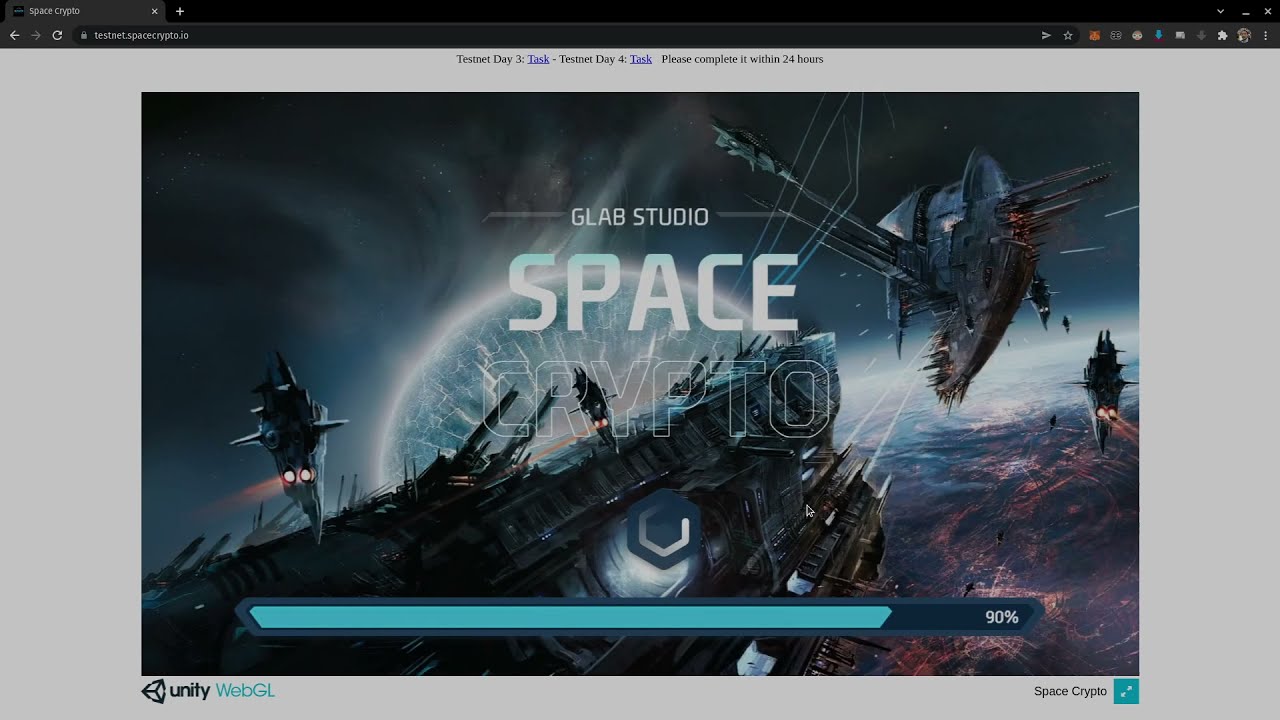Open the browser profile avatar
The height and width of the screenshot is (720, 1280).
pos(1244,35)
